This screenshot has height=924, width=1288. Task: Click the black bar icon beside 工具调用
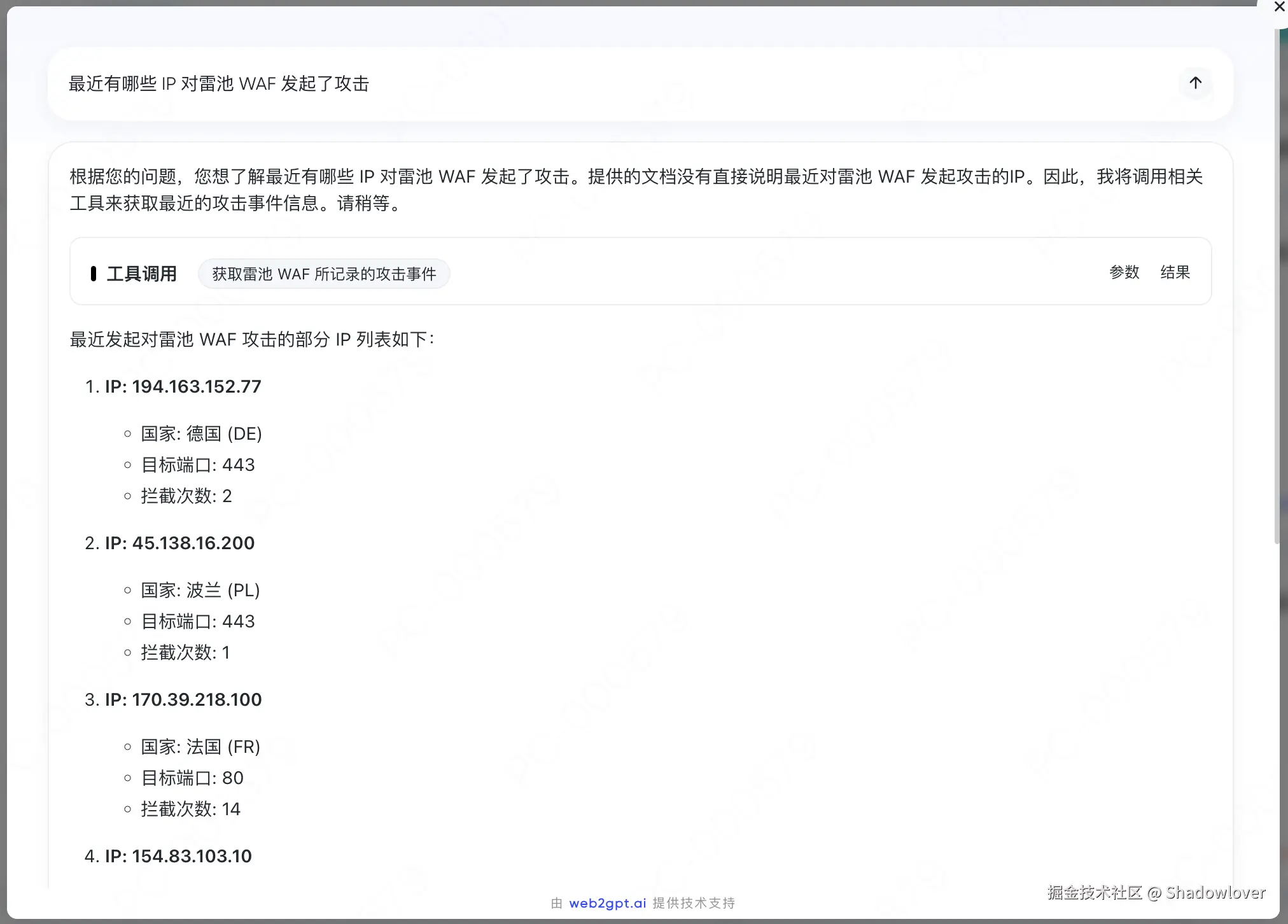click(x=94, y=274)
